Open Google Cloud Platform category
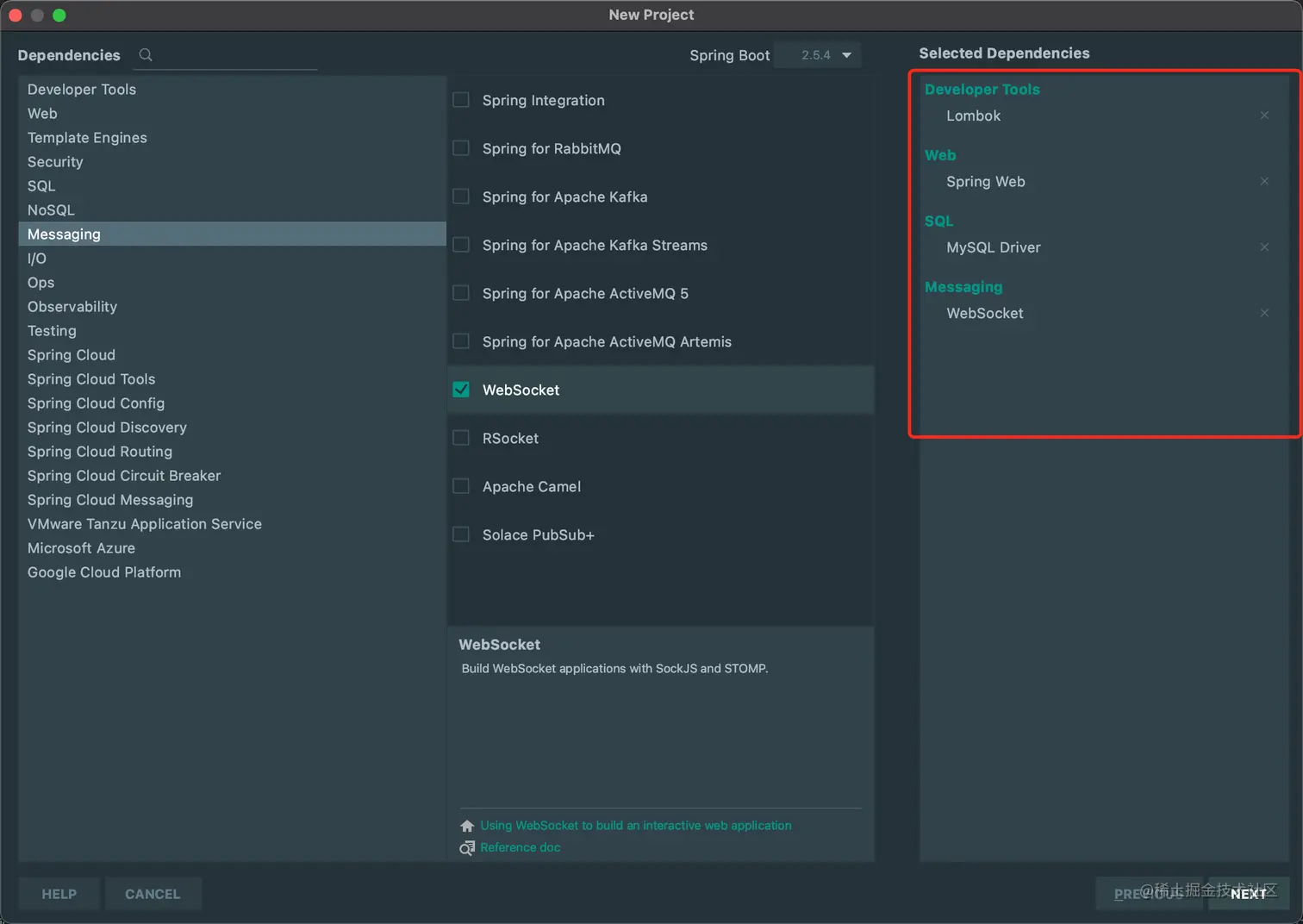This screenshot has height=924, width=1303. (x=233, y=572)
